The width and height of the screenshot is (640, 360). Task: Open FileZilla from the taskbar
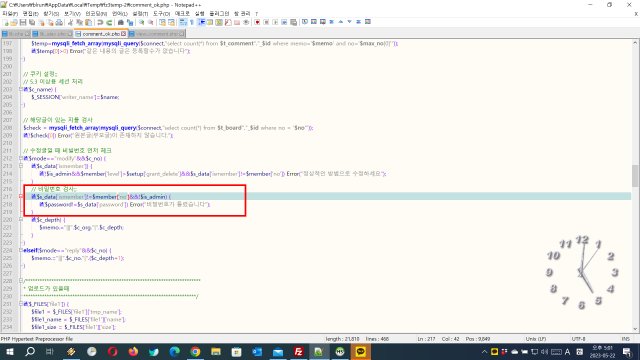pyautogui.click(x=299, y=351)
